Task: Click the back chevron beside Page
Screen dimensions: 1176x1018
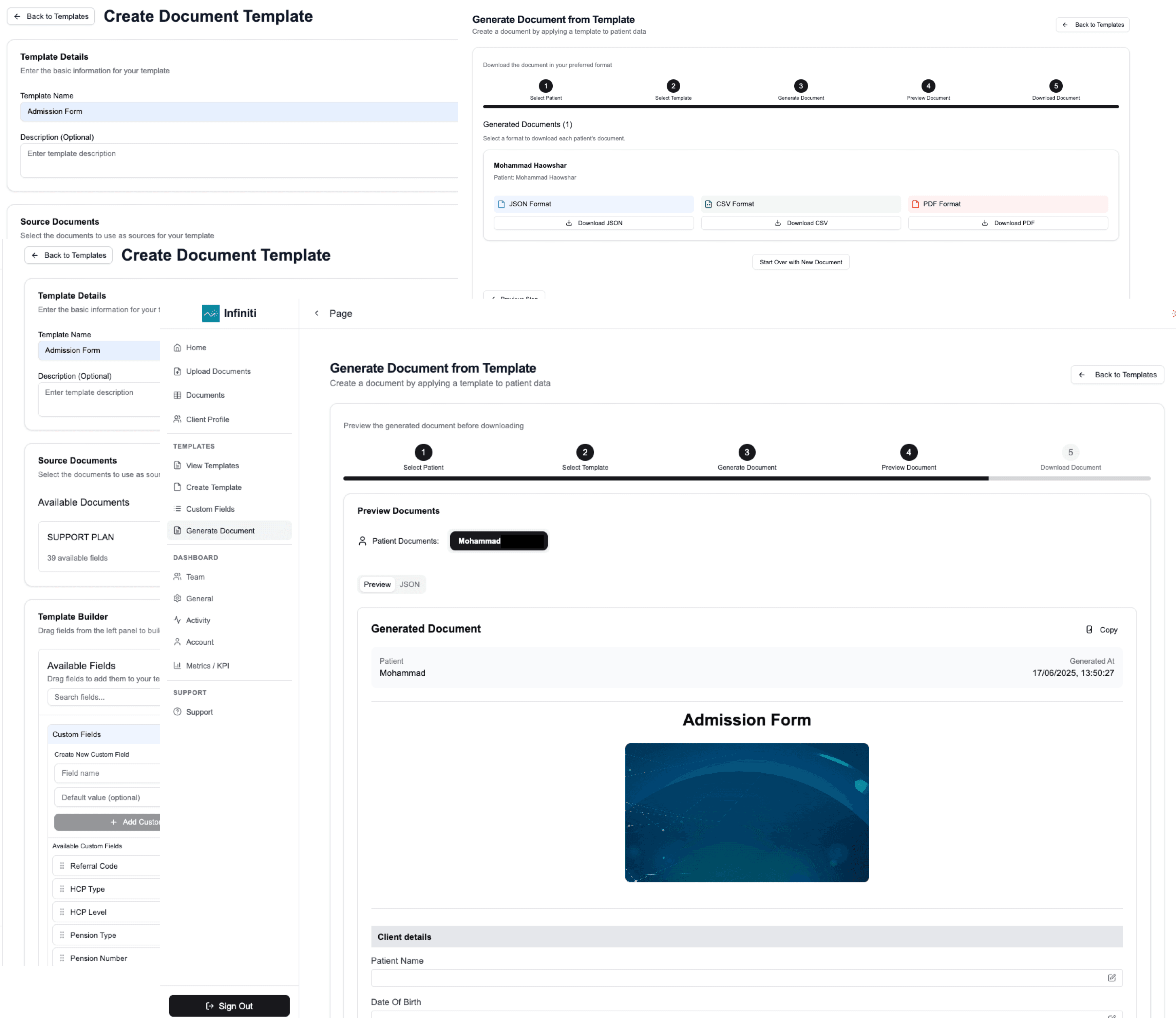Action: [x=317, y=313]
